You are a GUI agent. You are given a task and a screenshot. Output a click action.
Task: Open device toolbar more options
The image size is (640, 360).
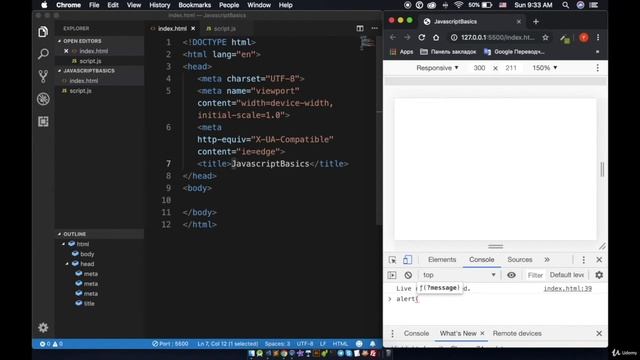point(598,68)
